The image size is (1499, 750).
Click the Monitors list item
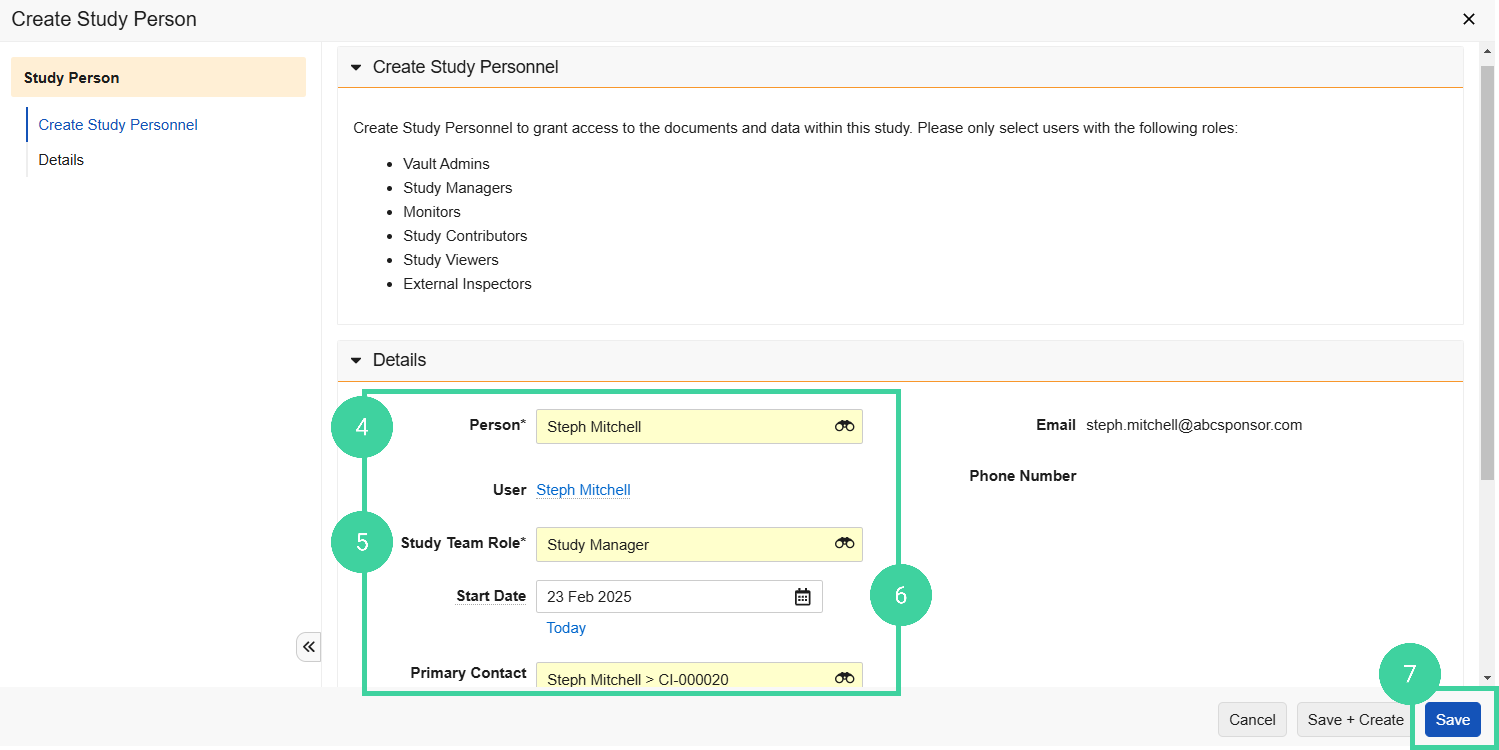tap(432, 212)
